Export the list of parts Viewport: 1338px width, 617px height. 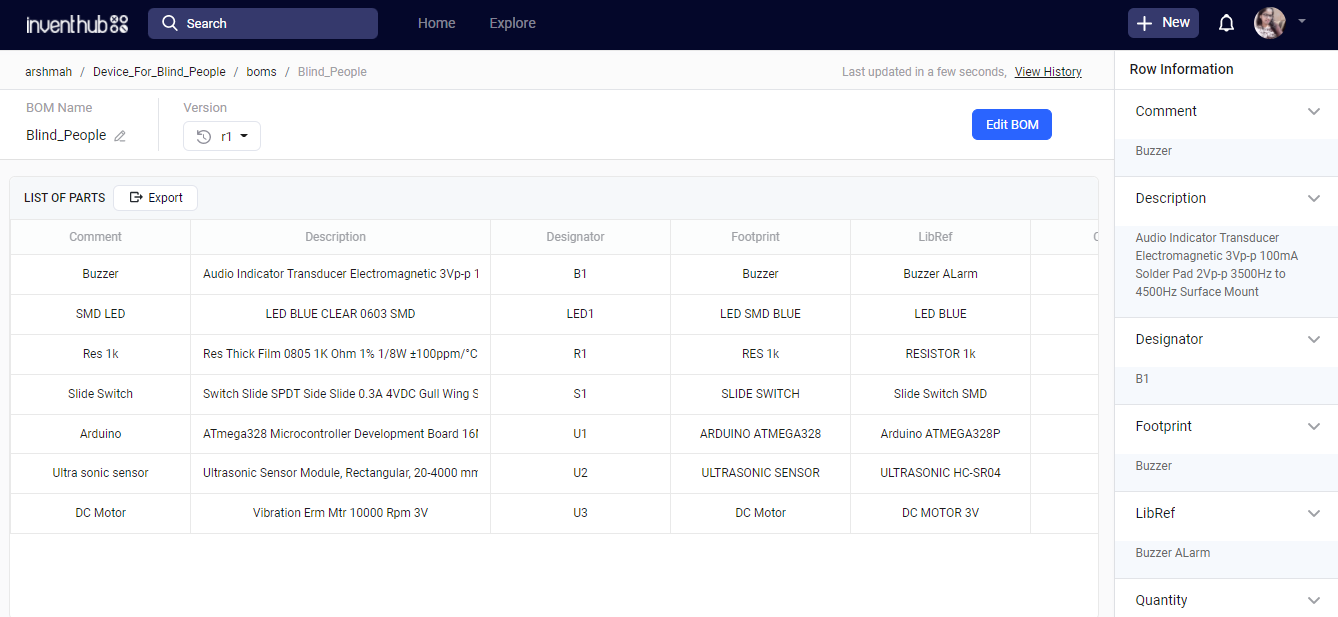click(x=155, y=198)
